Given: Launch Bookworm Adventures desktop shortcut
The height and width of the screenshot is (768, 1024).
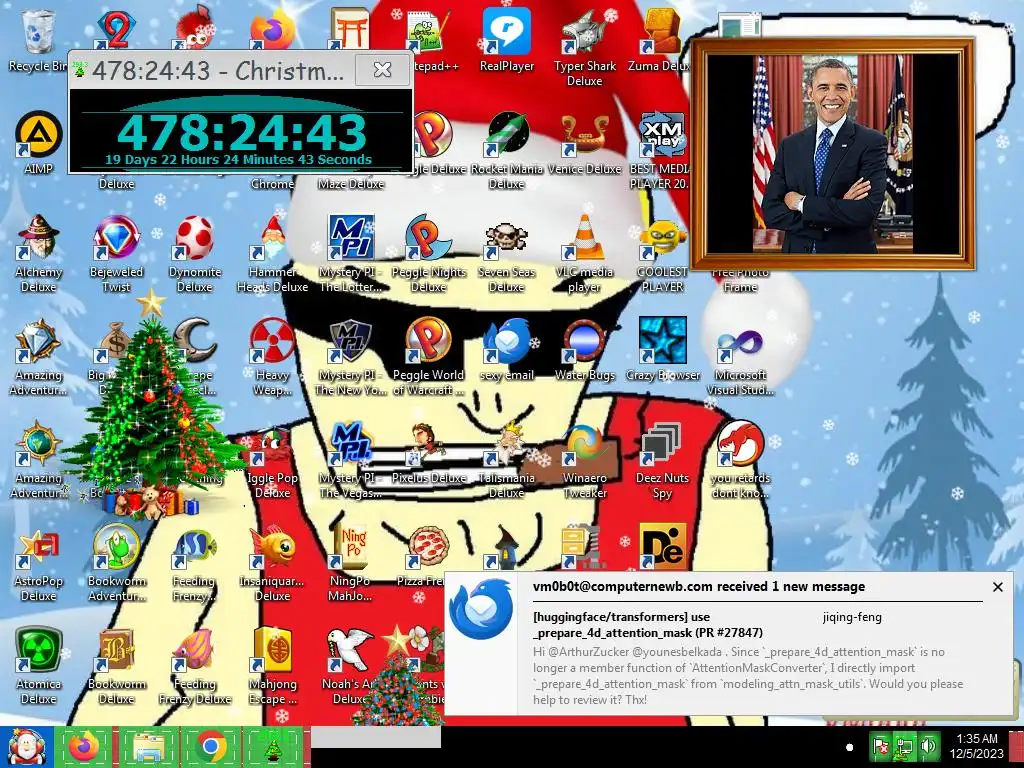Looking at the screenshot, I should point(116,563).
